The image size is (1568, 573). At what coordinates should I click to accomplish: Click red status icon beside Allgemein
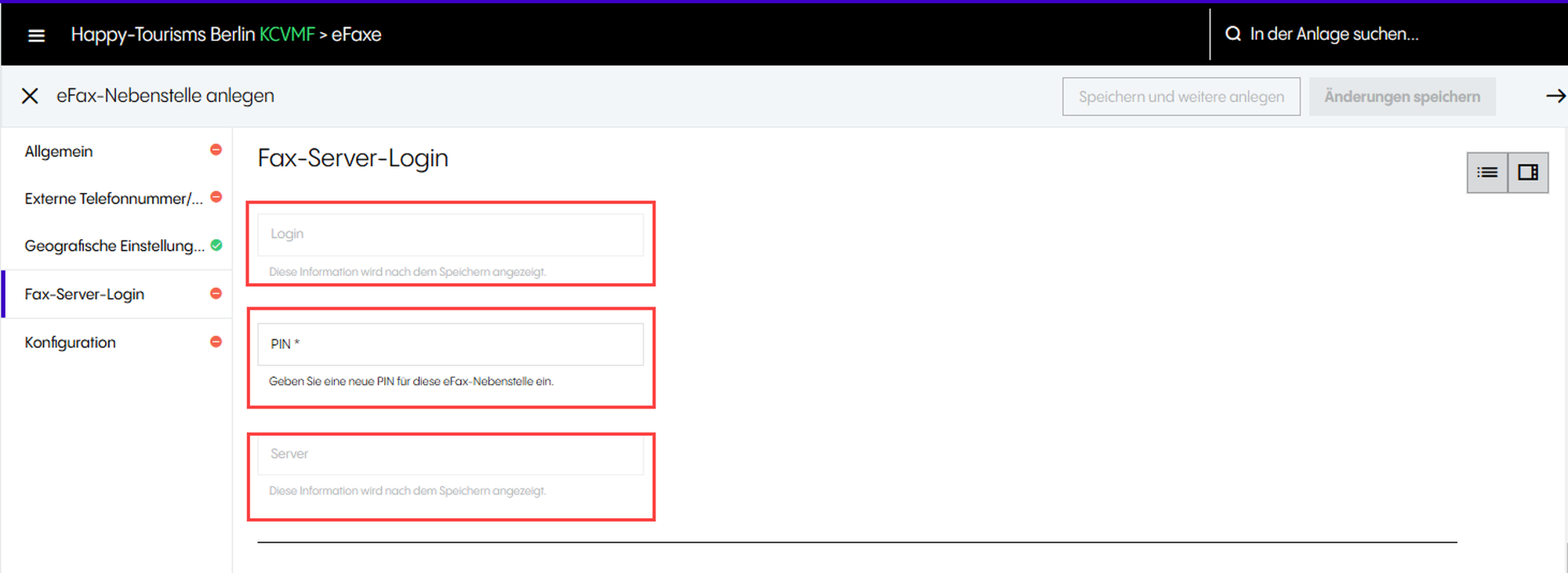(x=216, y=150)
